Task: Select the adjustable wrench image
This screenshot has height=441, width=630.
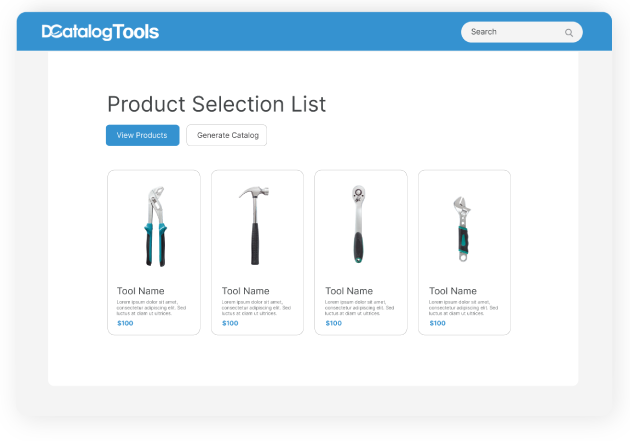Action: point(462,228)
